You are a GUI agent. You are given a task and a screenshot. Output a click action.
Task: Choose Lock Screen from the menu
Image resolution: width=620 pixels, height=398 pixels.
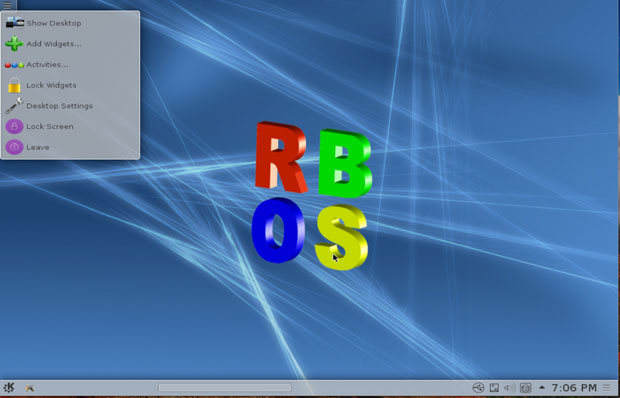70,126
